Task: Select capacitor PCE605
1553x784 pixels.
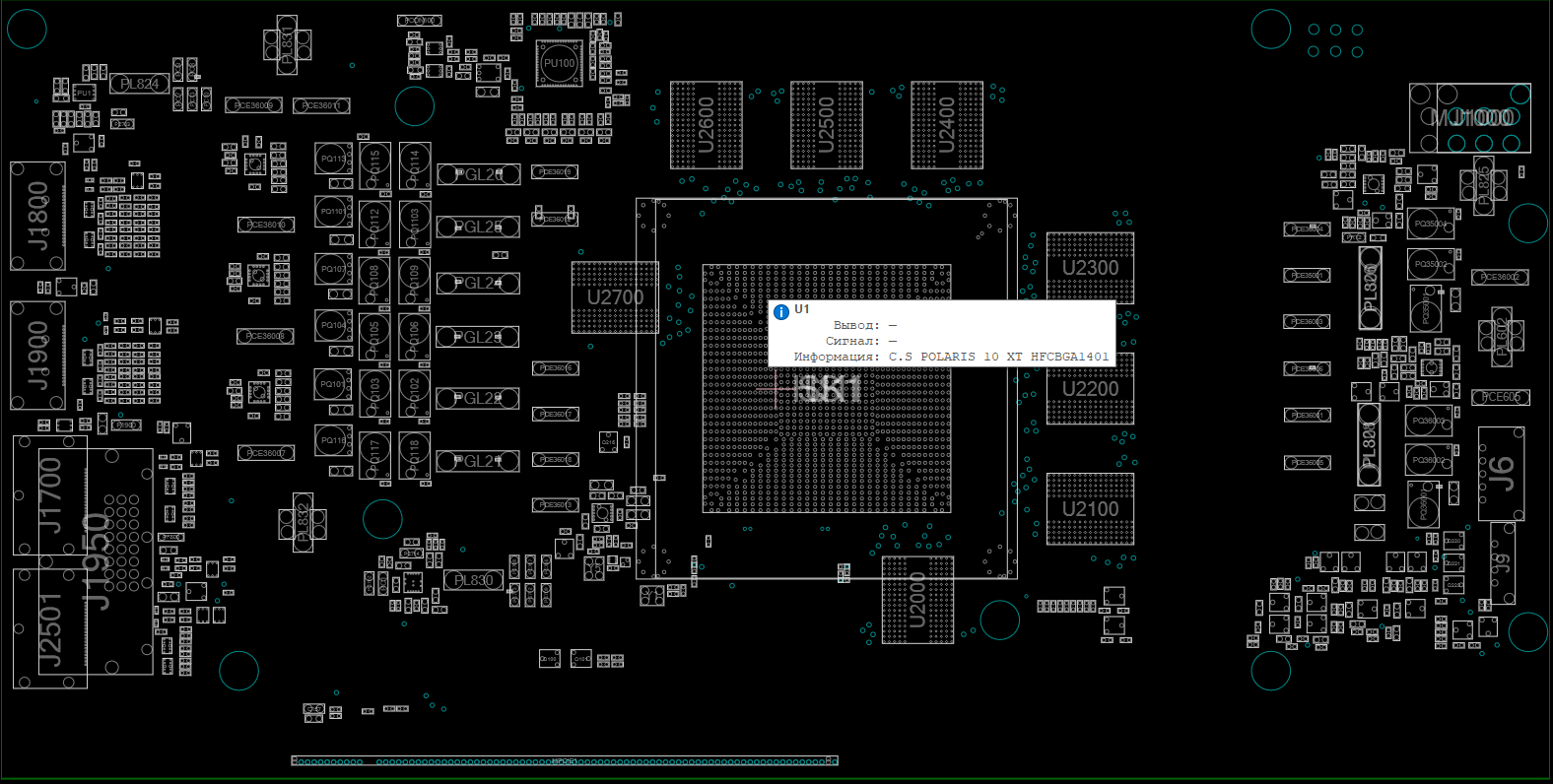Action: pos(1500,397)
